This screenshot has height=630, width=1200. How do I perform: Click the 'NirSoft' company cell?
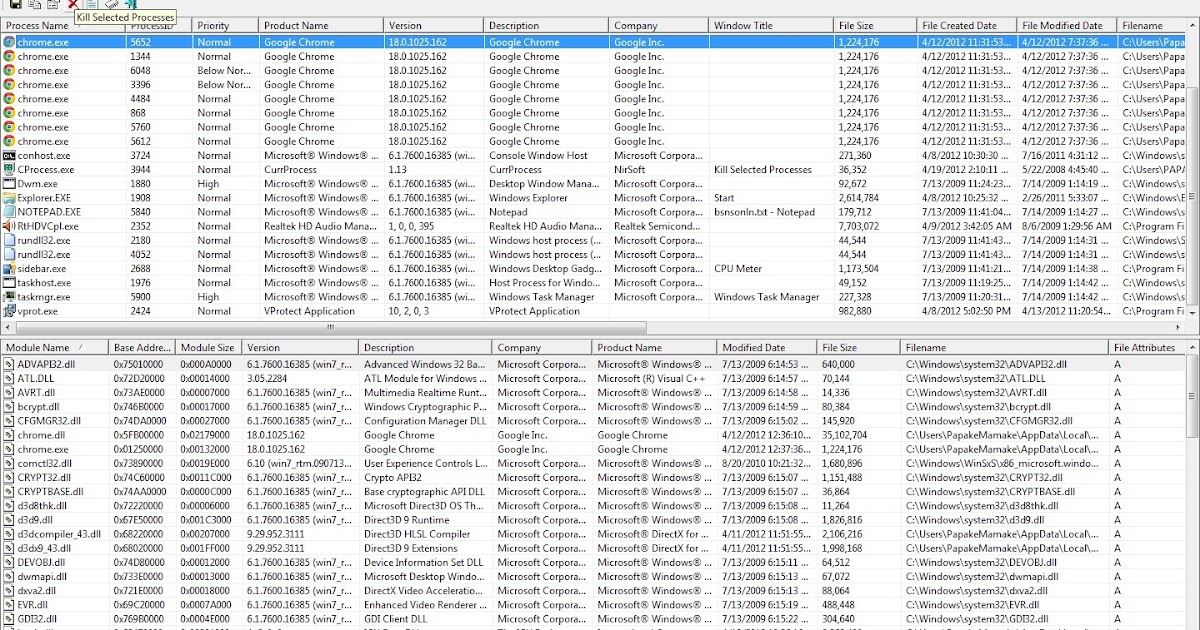(659, 169)
